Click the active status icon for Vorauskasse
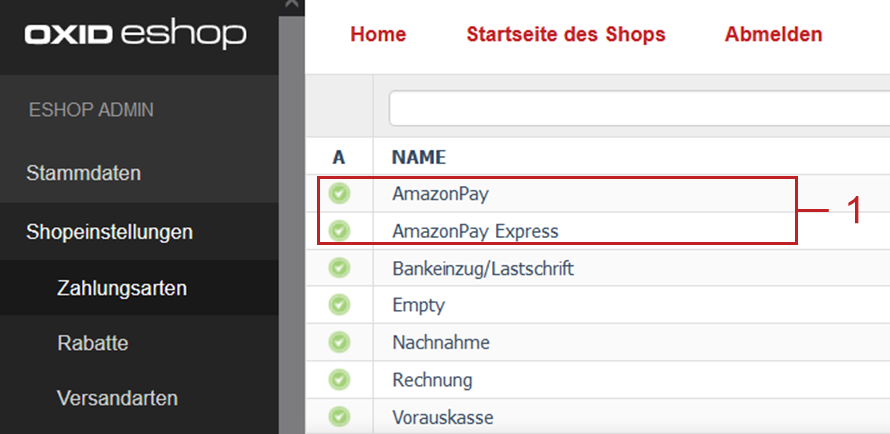The image size is (890, 434). pyautogui.click(x=339, y=416)
